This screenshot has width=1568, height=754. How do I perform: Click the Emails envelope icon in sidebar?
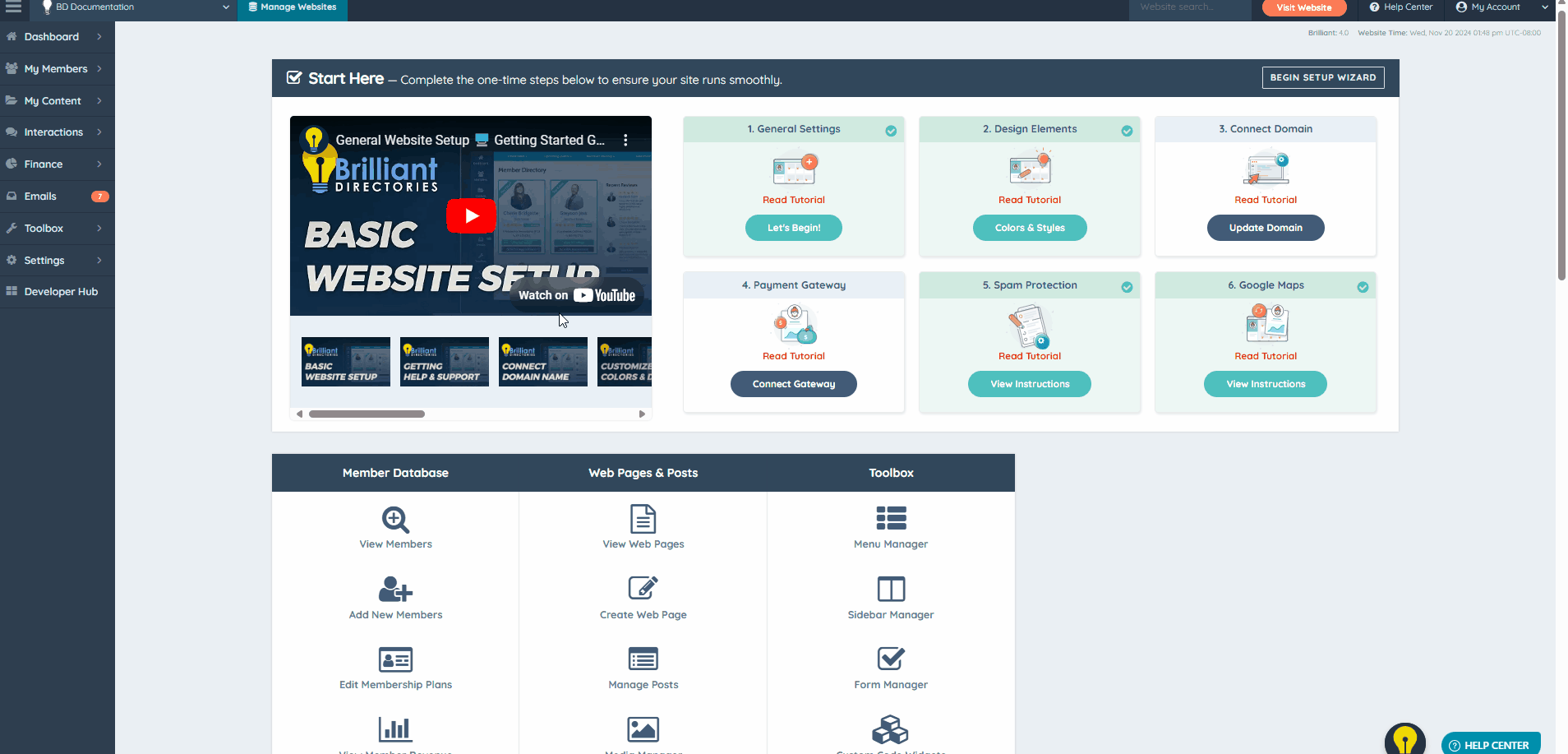click(12, 196)
